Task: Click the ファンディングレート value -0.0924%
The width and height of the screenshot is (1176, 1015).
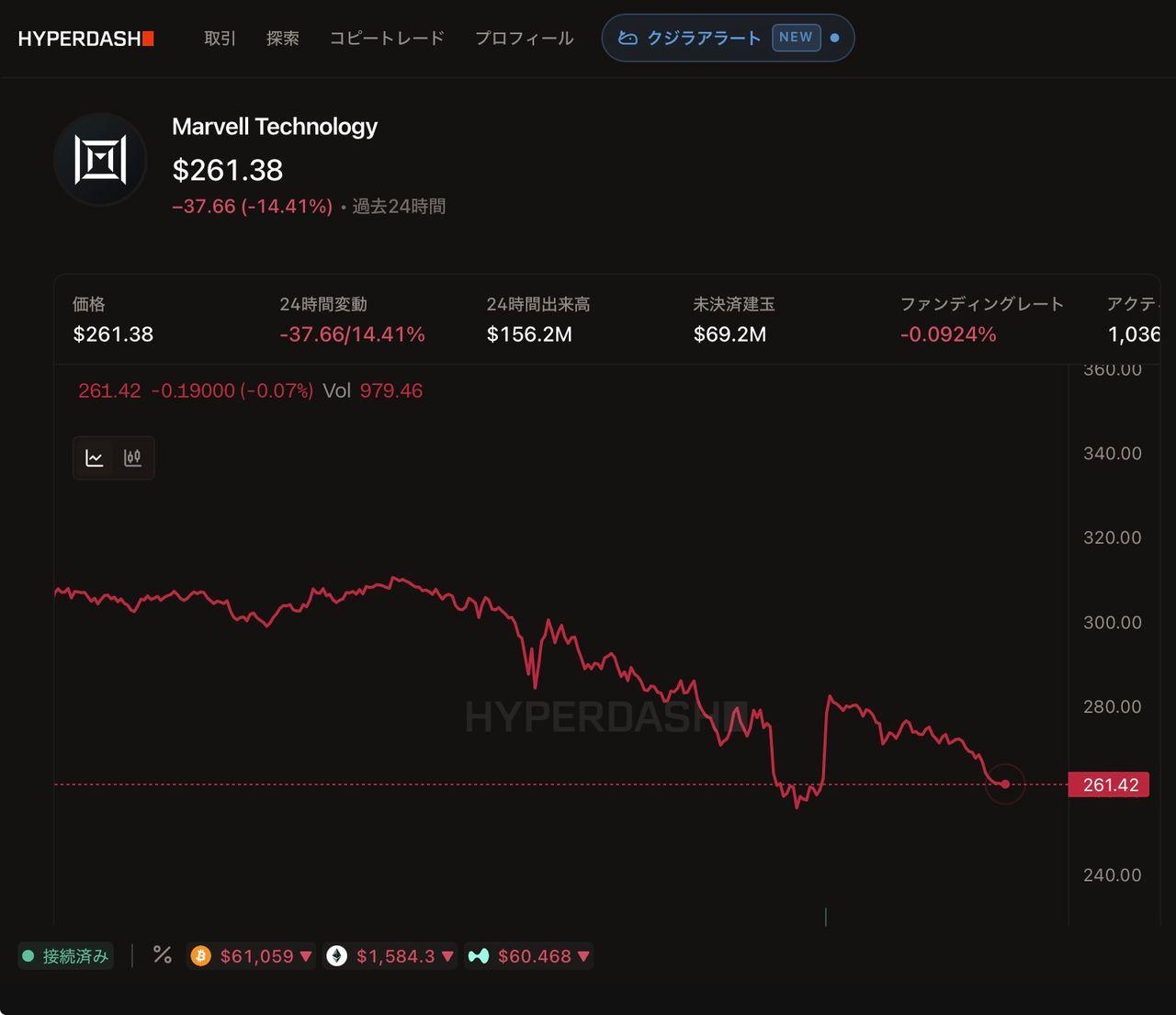Action: [x=948, y=334]
